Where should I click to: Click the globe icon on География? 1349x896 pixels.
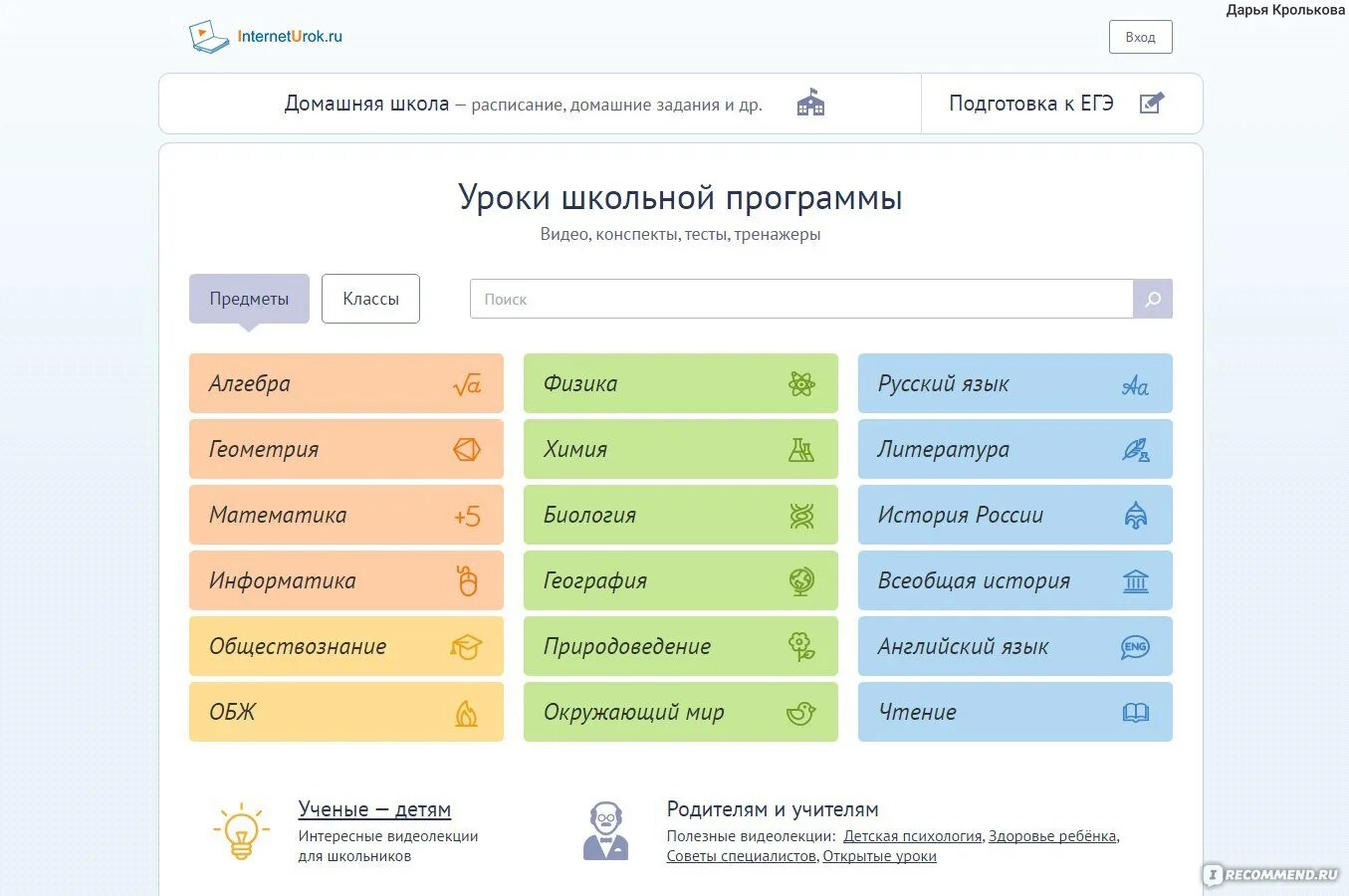pos(801,581)
